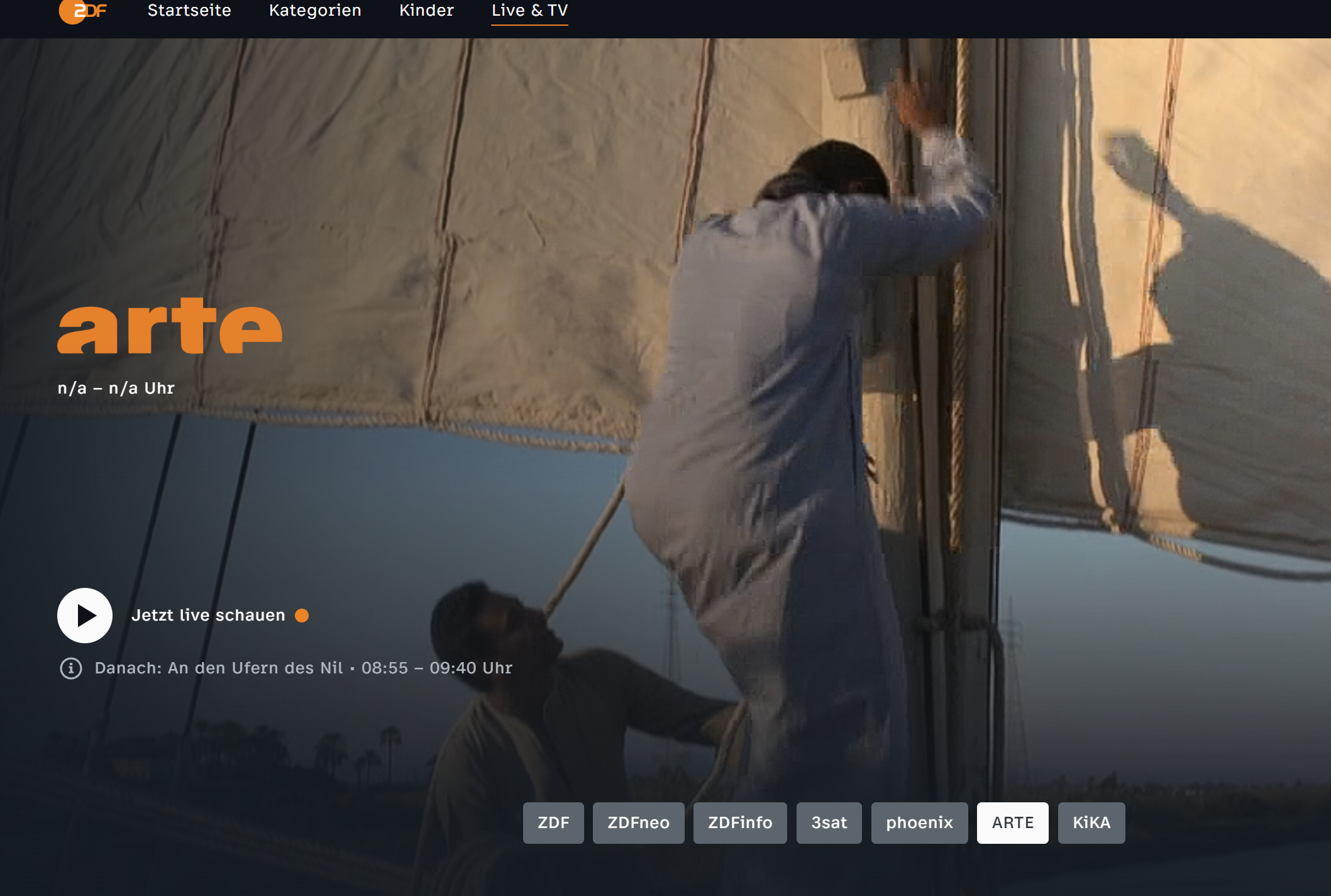Viewport: 1331px width, 896px height.
Task: Select the Live & TV tab
Action: 529,11
